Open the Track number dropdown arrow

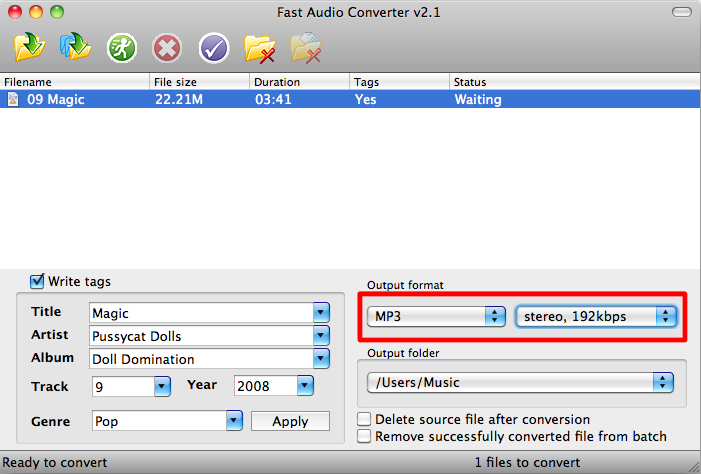(x=162, y=386)
